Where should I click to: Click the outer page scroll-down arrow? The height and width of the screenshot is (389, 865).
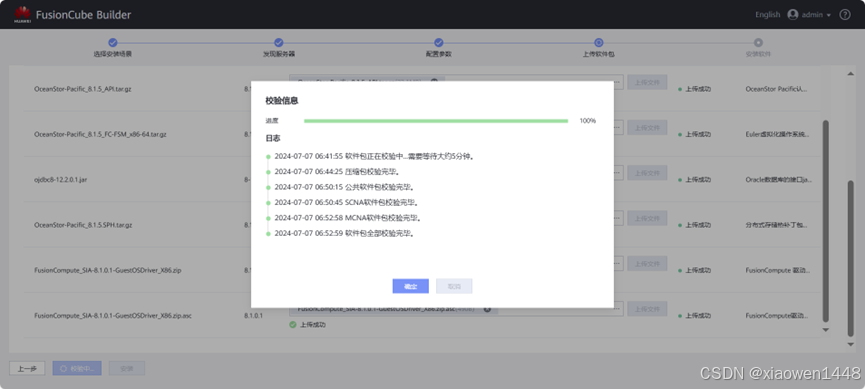click(x=850, y=345)
